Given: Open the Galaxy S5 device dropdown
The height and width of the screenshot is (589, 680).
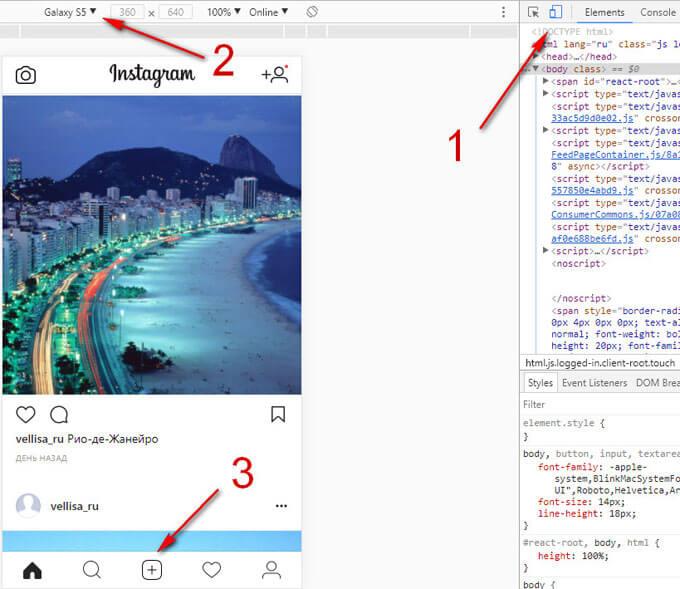Looking at the screenshot, I should point(70,12).
